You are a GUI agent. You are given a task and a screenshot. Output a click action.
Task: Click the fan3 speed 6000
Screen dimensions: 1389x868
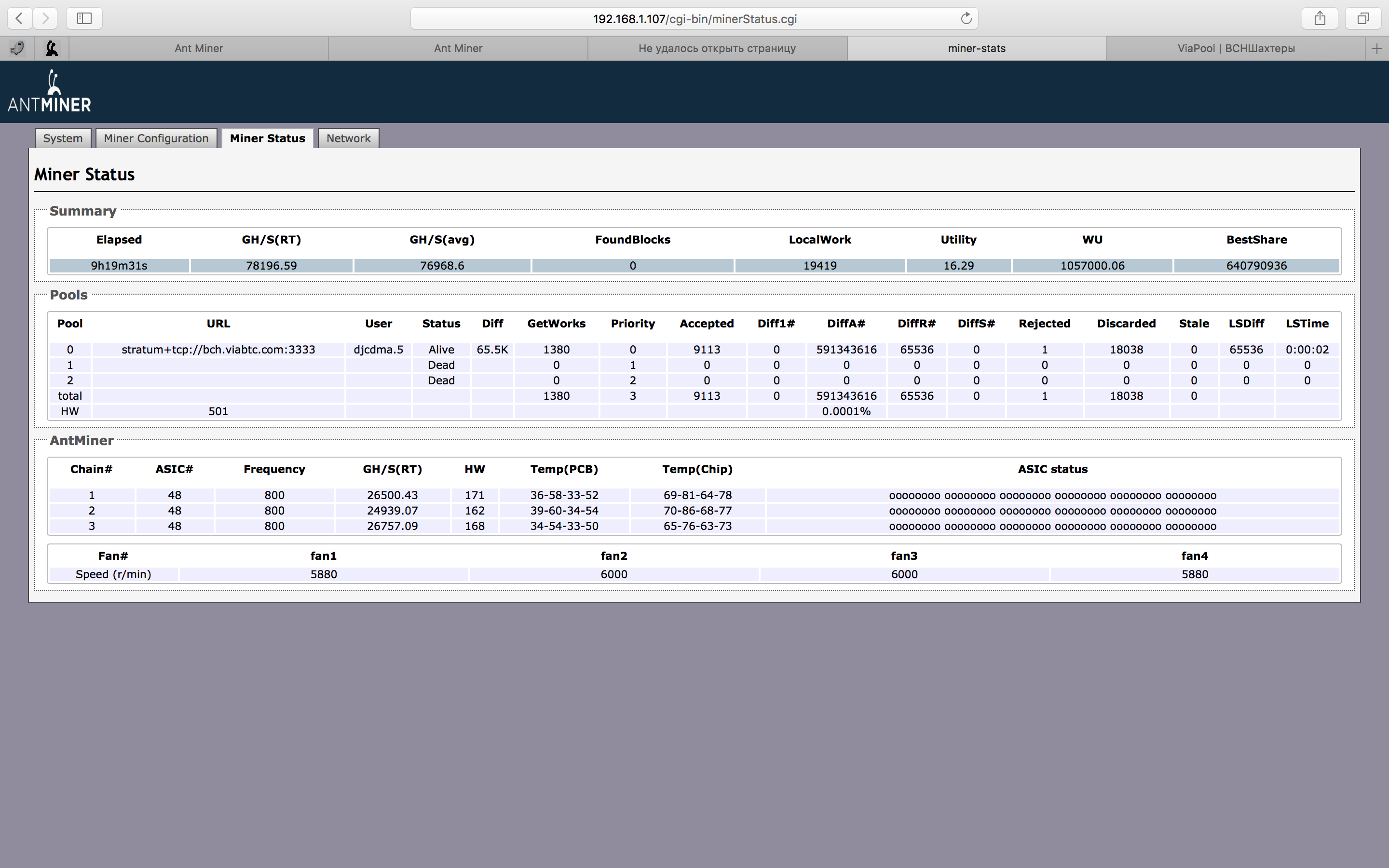tap(905, 575)
